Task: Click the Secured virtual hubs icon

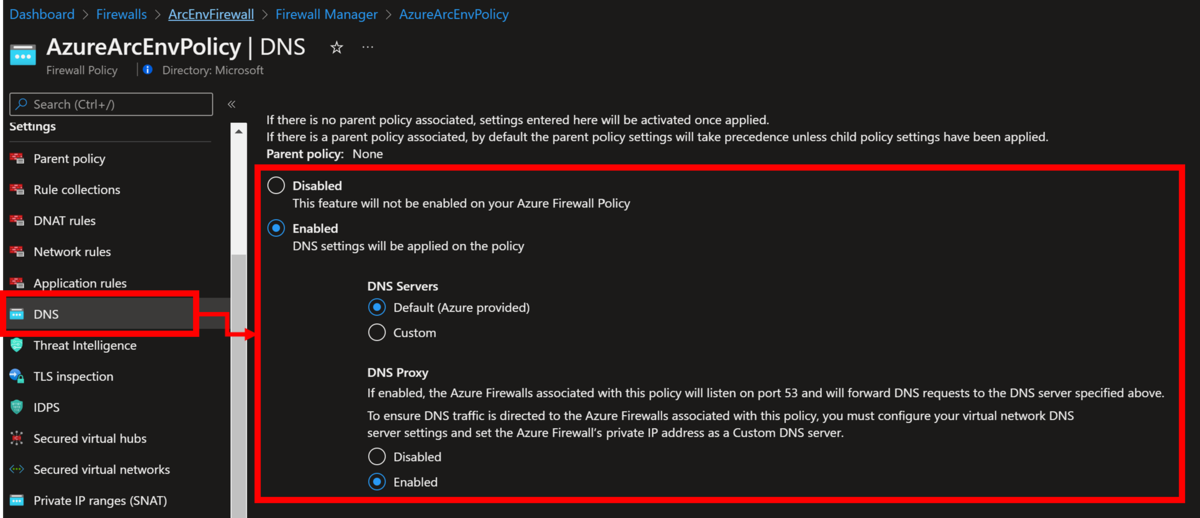Action: click(16, 439)
